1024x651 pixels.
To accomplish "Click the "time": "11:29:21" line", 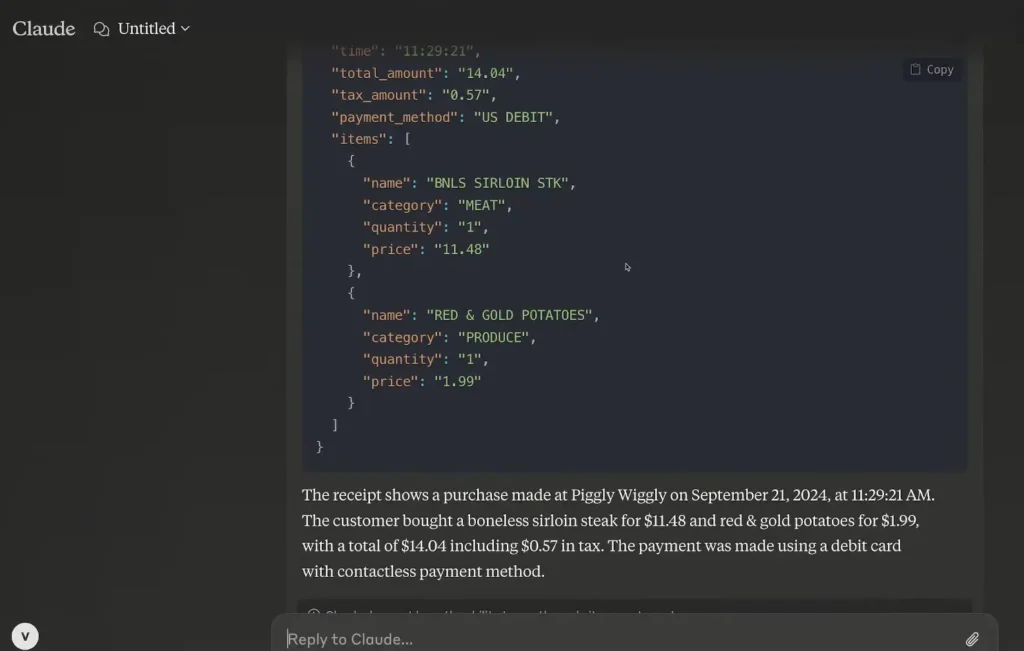I will pyautogui.click(x=406, y=51).
